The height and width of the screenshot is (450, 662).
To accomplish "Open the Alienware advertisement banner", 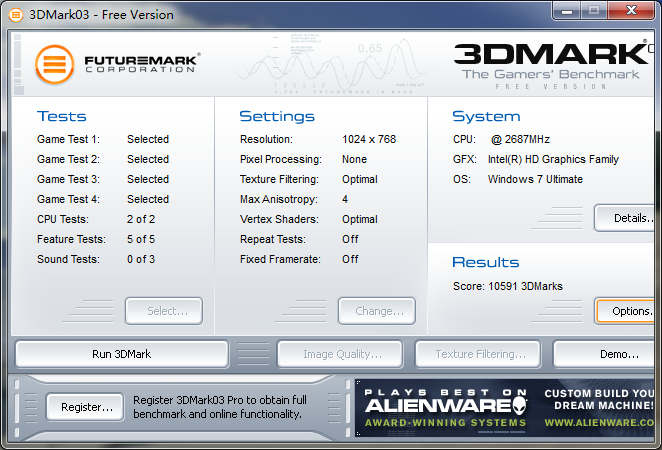I will (x=505, y=408).
